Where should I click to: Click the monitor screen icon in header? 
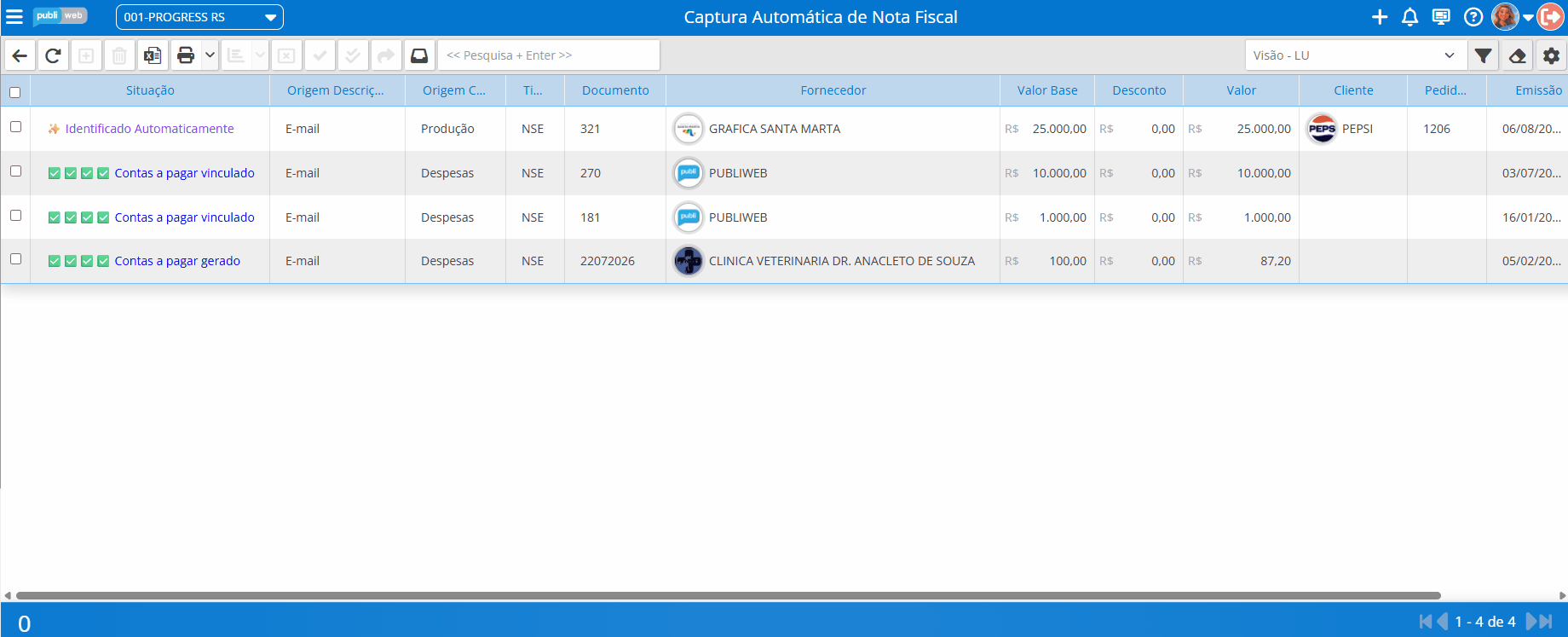1441,17
